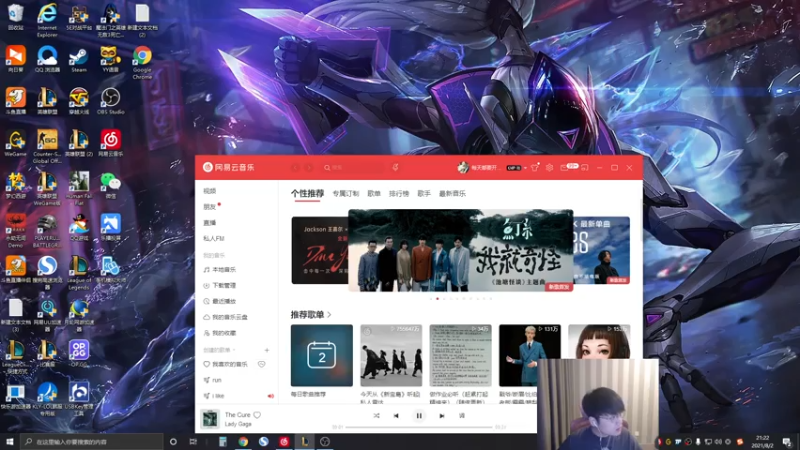Click Chrome icon in the taskbar
Image resolution: width=800 pixels, height=450 pixels.
(243, 441)
